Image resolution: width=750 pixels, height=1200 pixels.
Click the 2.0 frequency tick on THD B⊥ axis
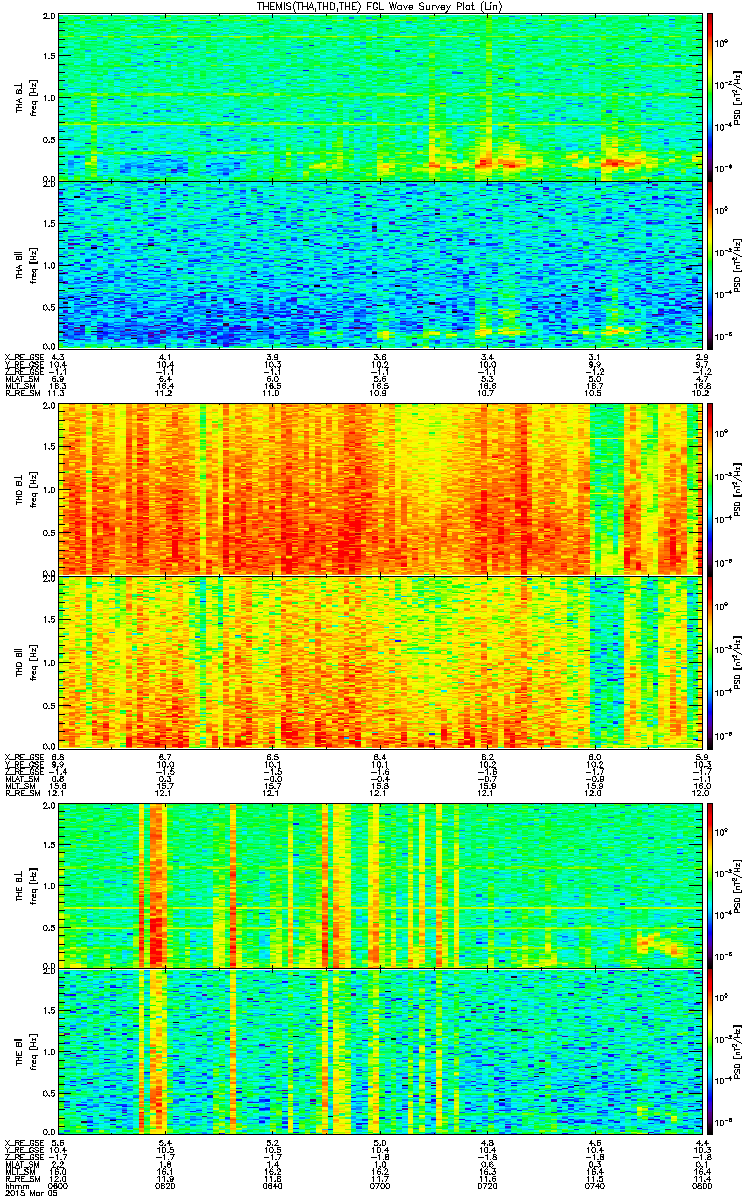[48, 407]
